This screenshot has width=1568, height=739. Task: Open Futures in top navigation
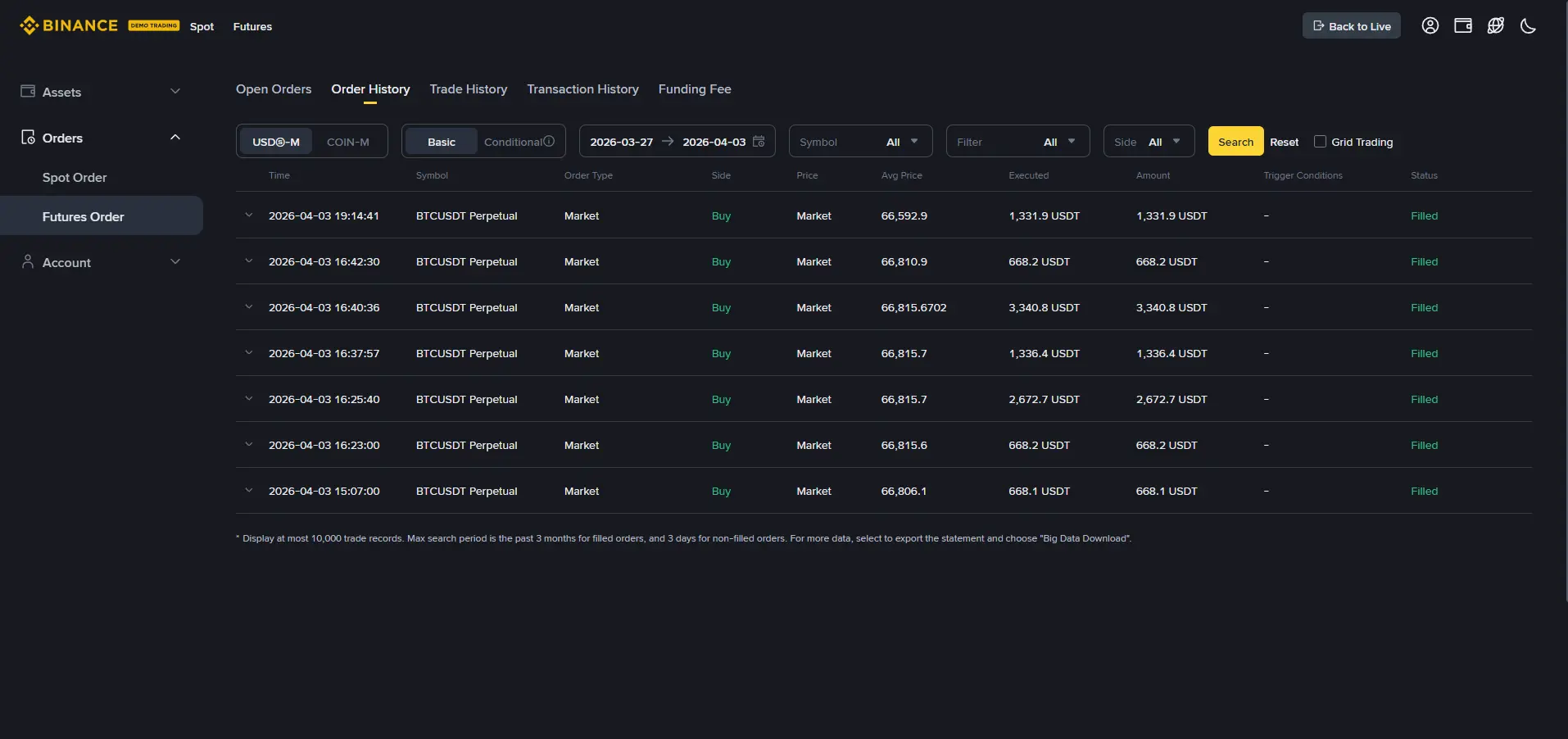pyautogui.click(x=252, y=26)
